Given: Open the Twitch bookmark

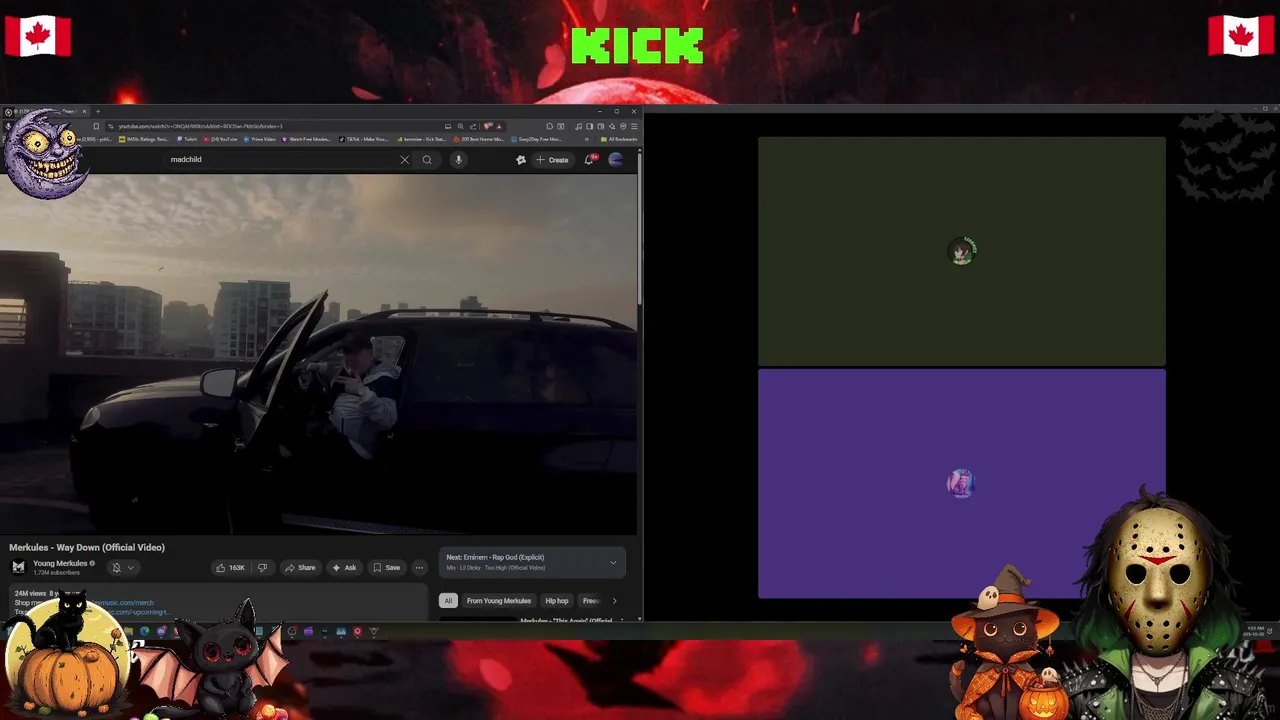Looking at the screenshot, I should [x=187, y=139].
